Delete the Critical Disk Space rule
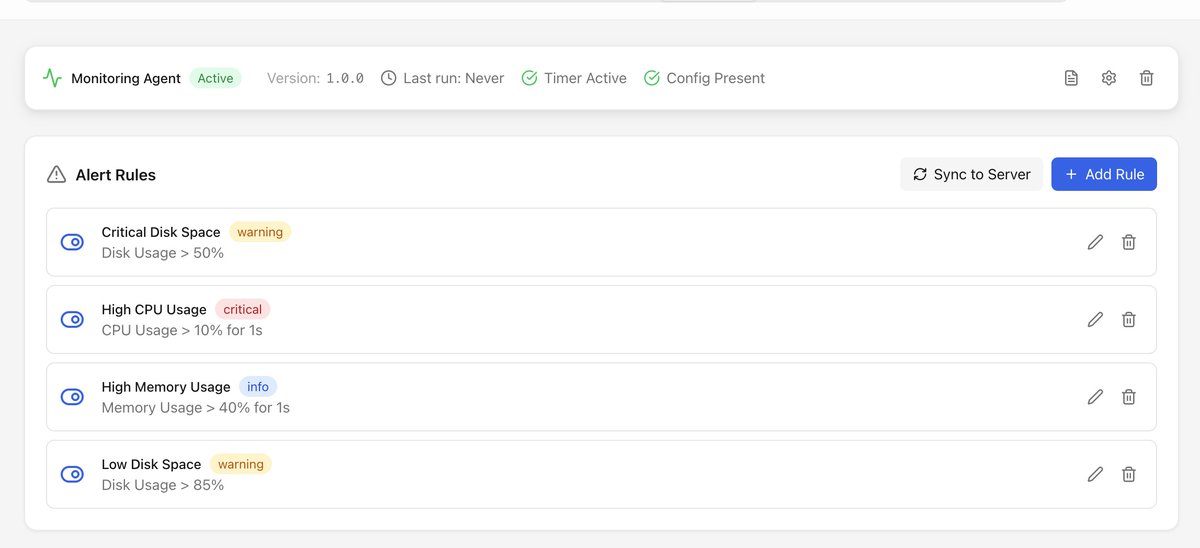1200x548 pixels. 1129,242
